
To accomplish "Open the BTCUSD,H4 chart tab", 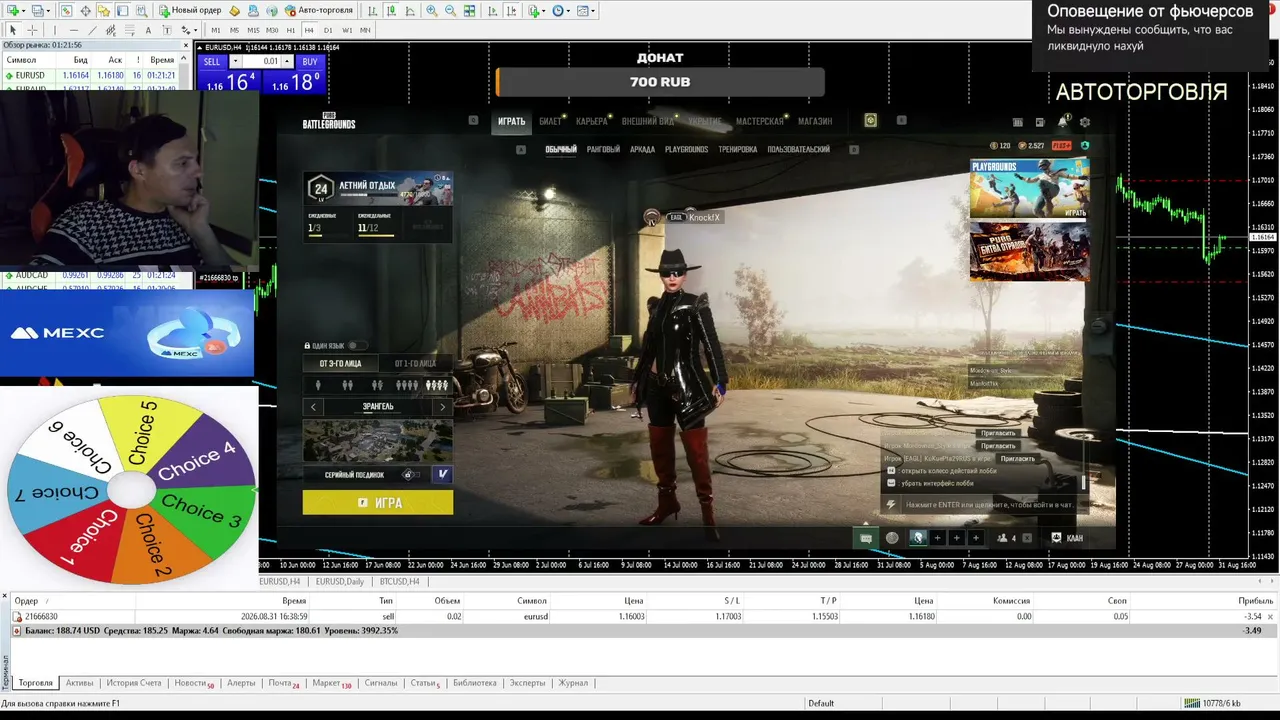I will [400, 581].
